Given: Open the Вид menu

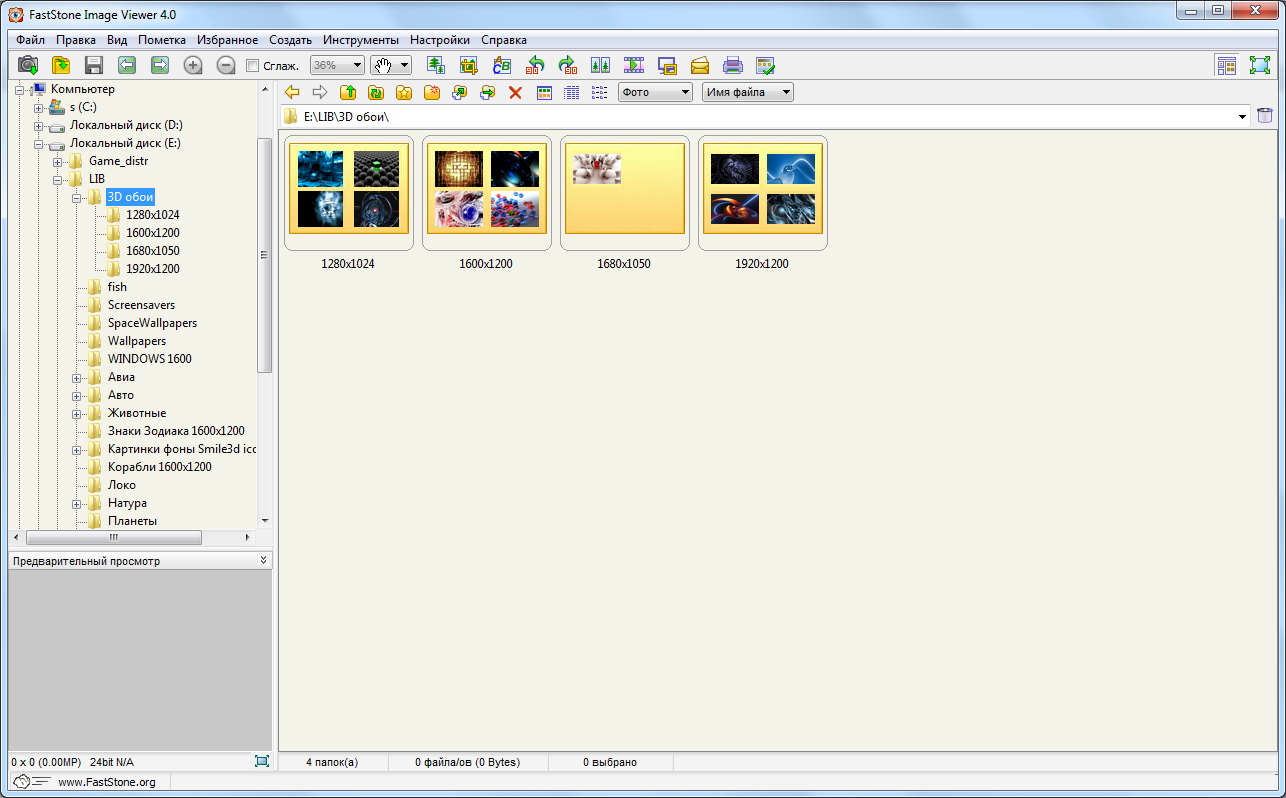Looking at the screenshot, I should tap(117, 40).
